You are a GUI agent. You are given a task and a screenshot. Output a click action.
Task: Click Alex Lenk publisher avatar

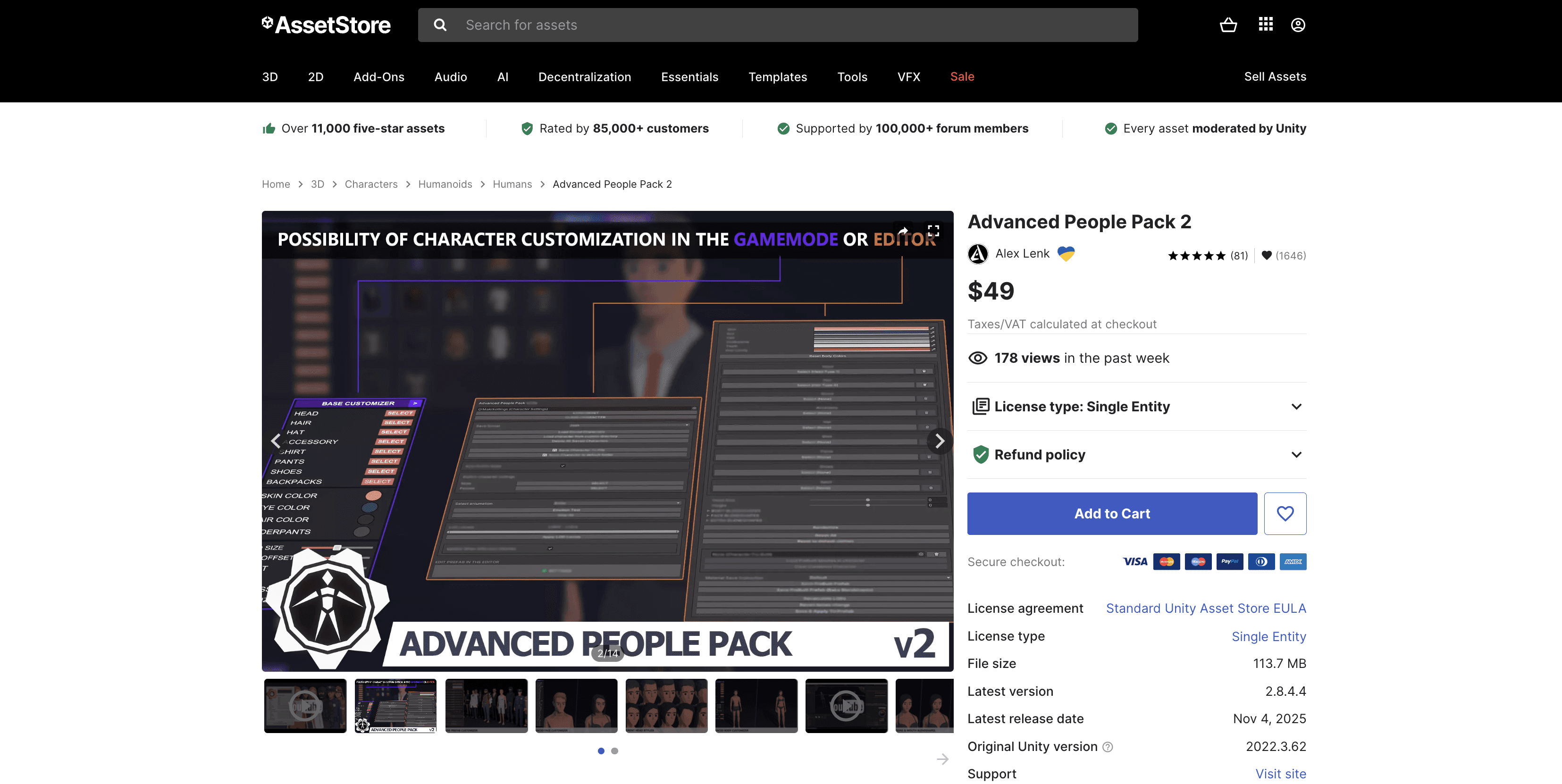click(x=977, y=253)
